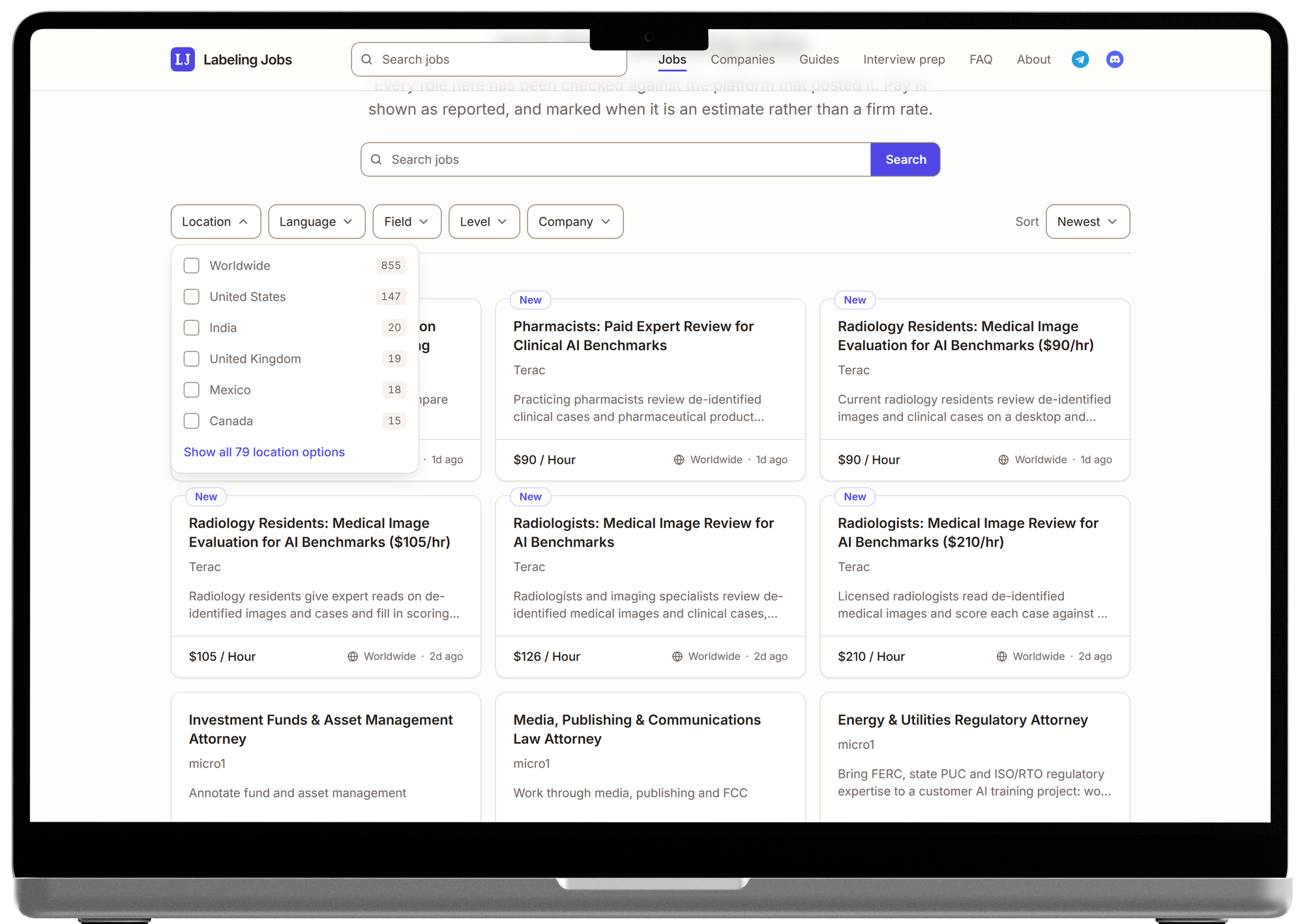Go to the Jobs nav tab

[672, 59]
